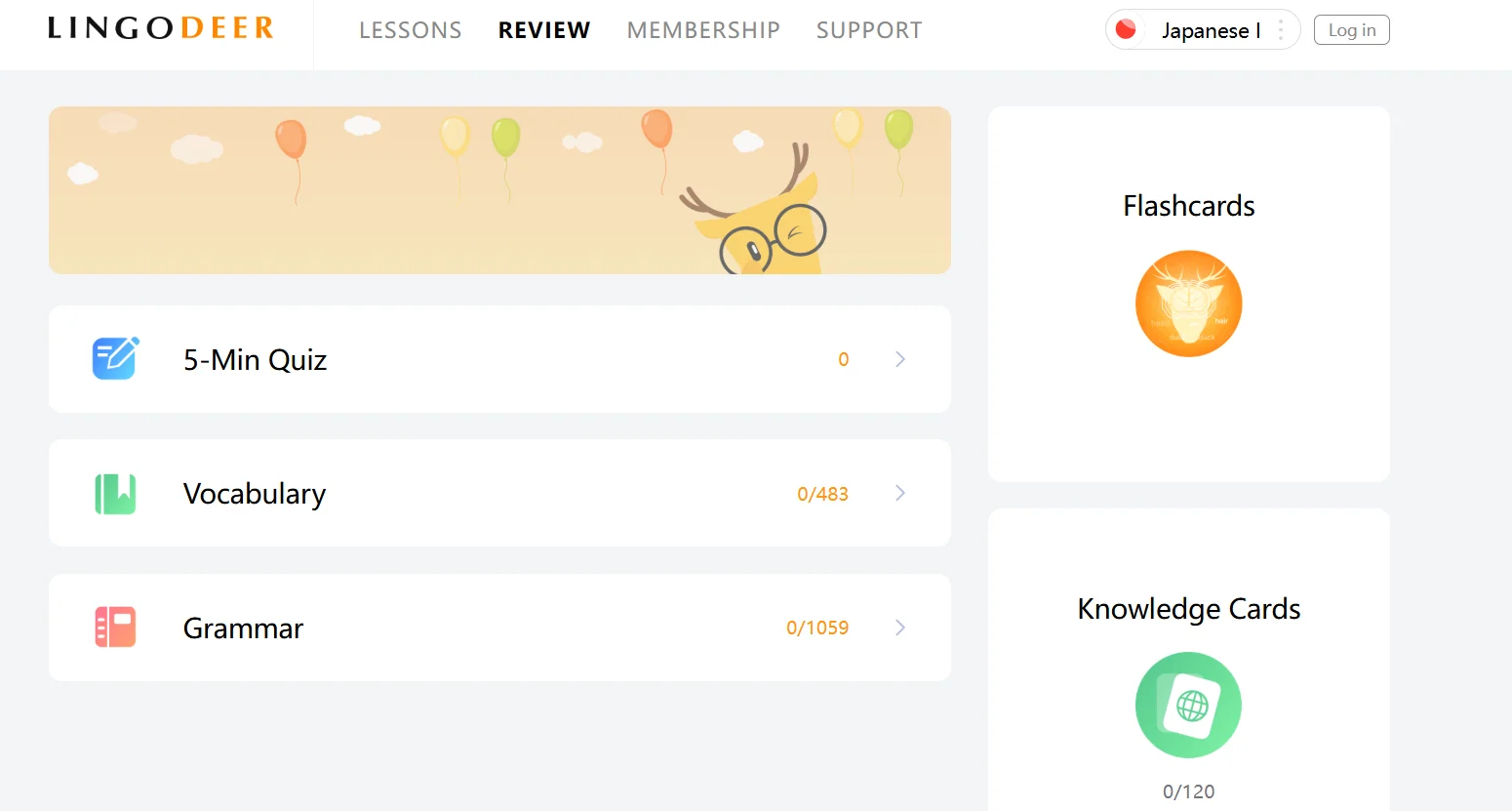Click the Japanese flag icon
Screen dimensions: 1512x811
(x=1126, y=29)
